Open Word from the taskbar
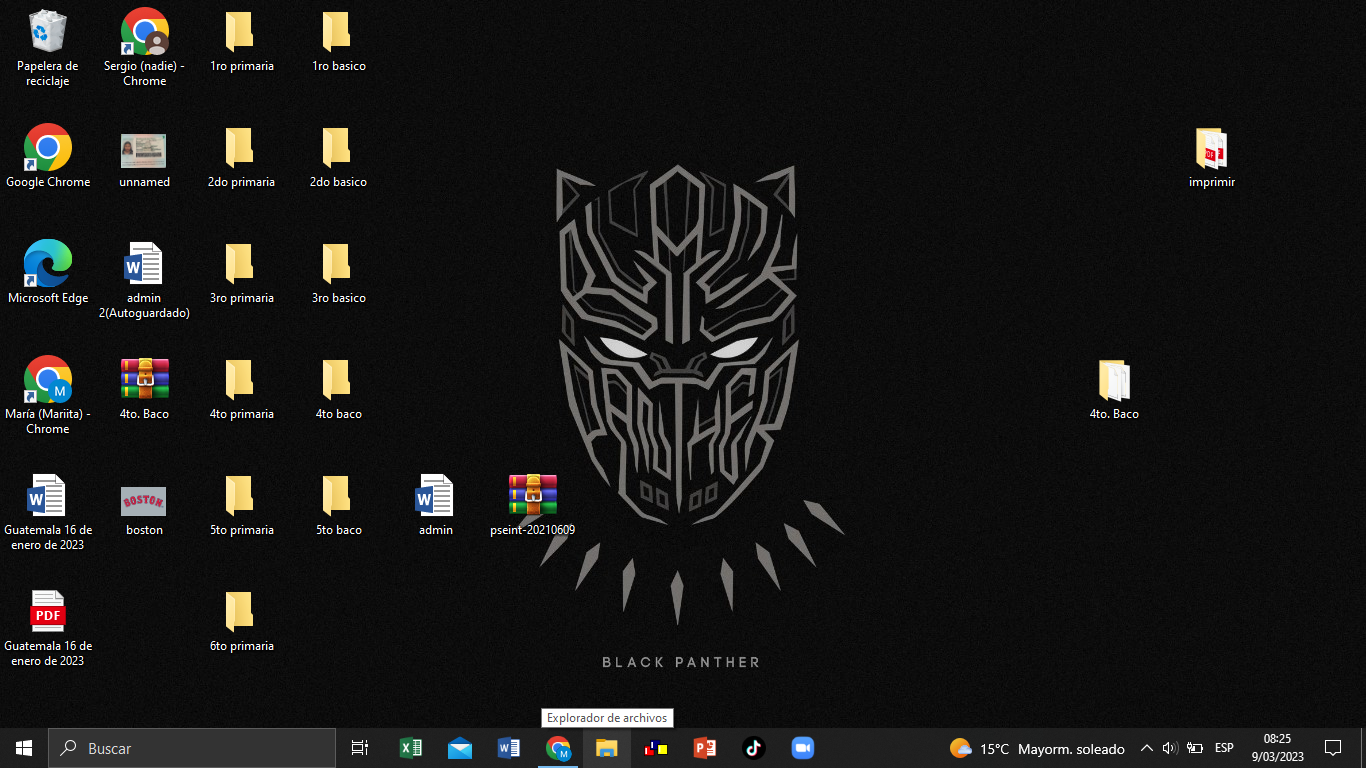 (x=508, y=748)
